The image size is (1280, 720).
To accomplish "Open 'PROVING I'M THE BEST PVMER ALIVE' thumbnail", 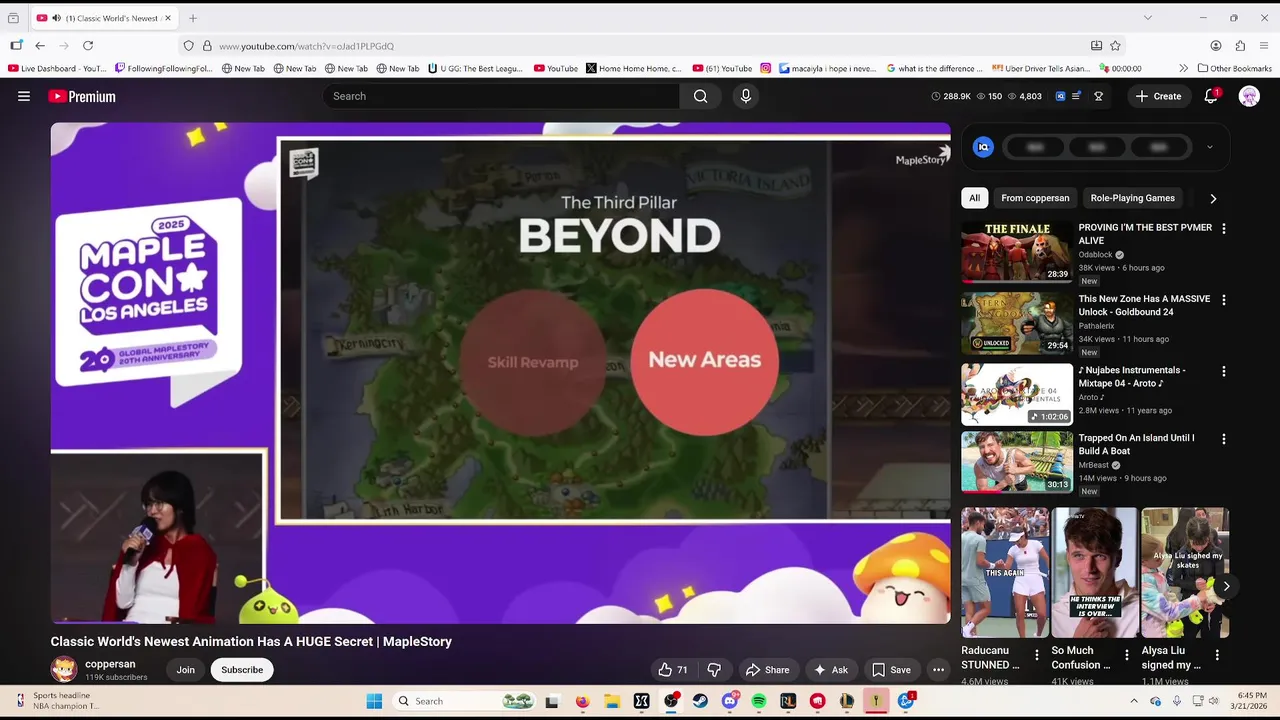I will pos(1016,252).
